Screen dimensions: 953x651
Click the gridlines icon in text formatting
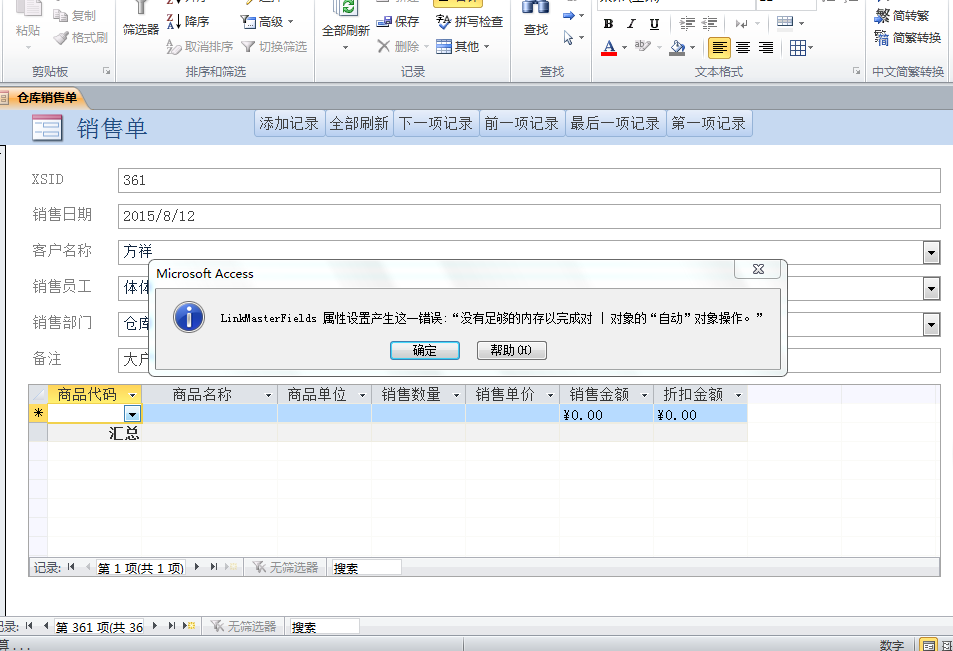click(797, 47)
